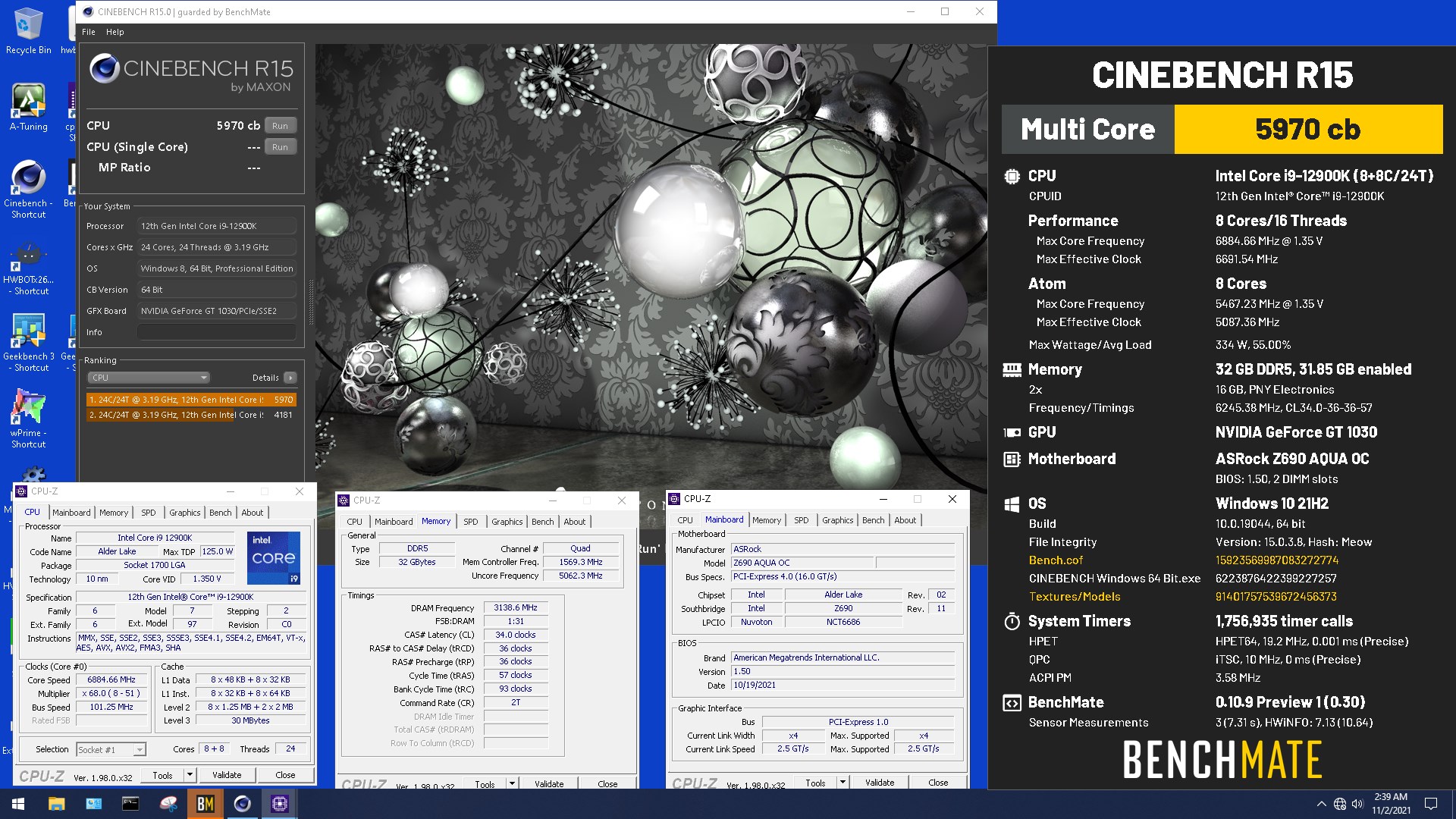
Task: Click Close button in left CPU-Z window
Action: point(285,775)
